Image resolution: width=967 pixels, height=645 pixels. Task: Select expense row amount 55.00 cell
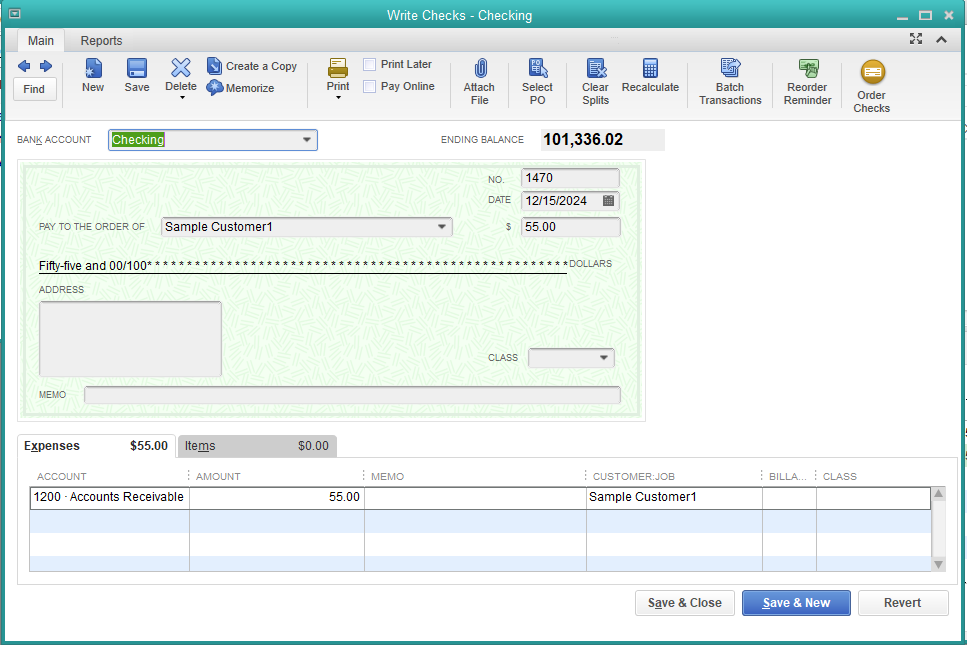point(277,497)
